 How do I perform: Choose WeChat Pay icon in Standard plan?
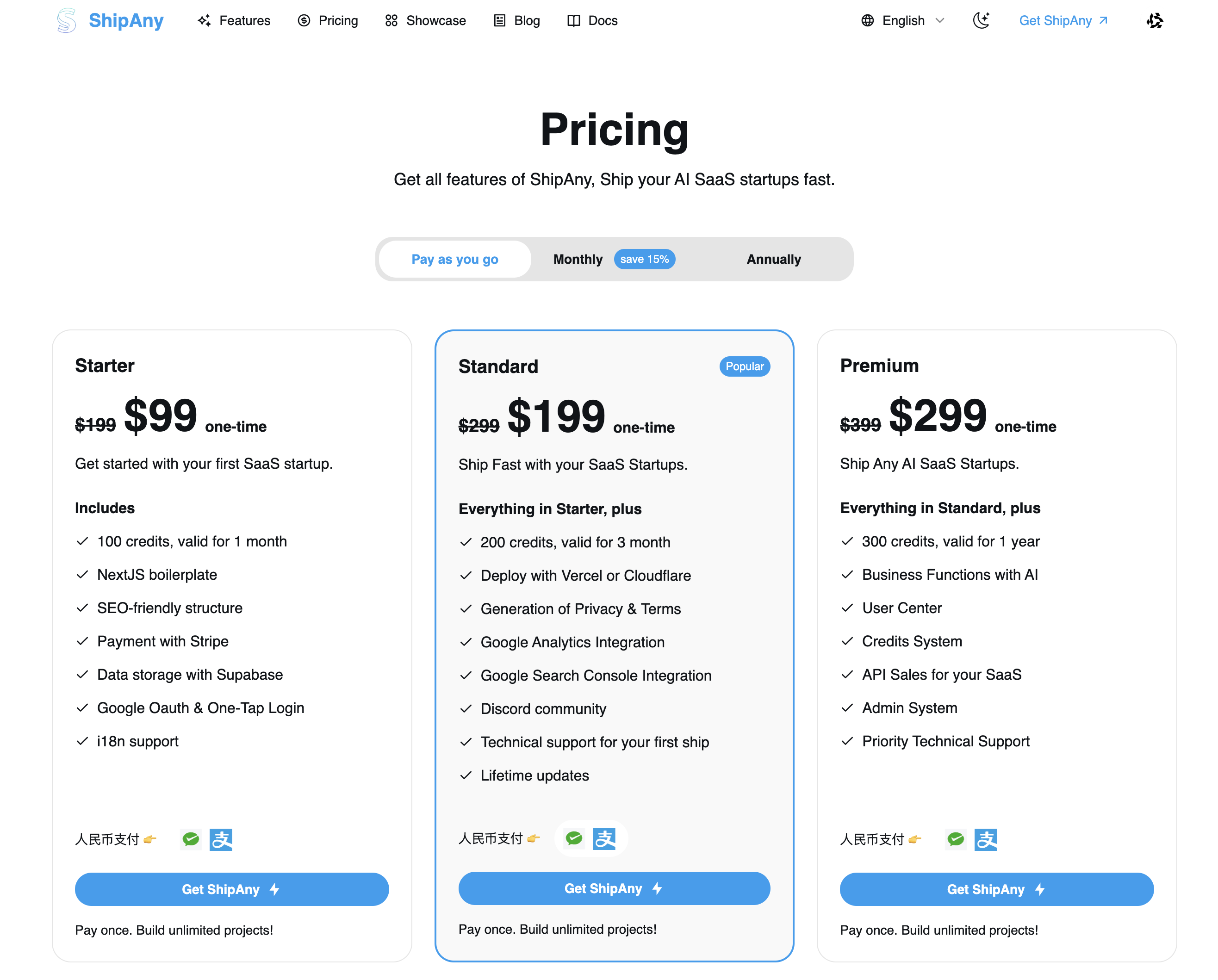[x=574, y=838]
